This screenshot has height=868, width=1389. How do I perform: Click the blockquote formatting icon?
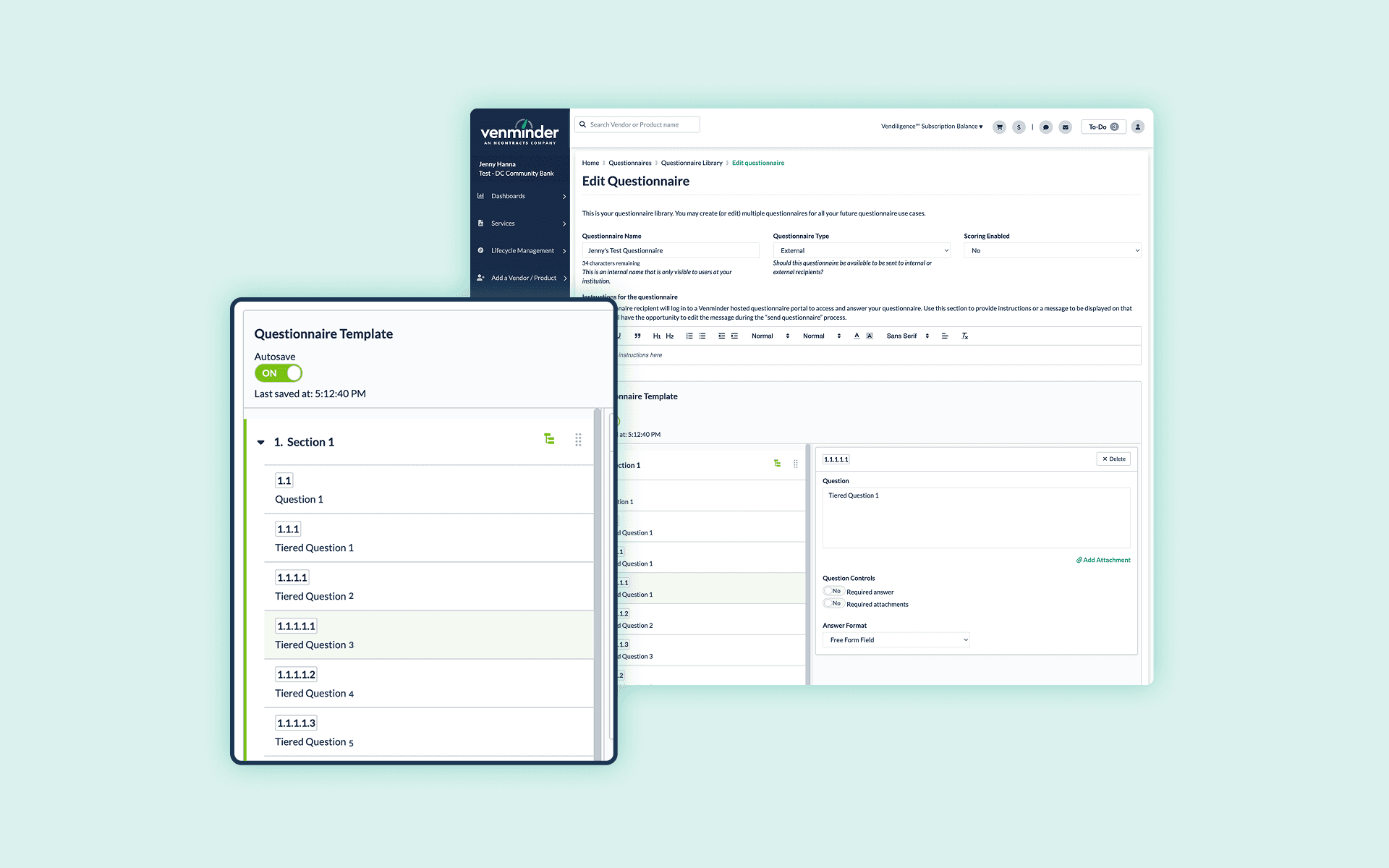pyautogui.click(x=637, y=336)
